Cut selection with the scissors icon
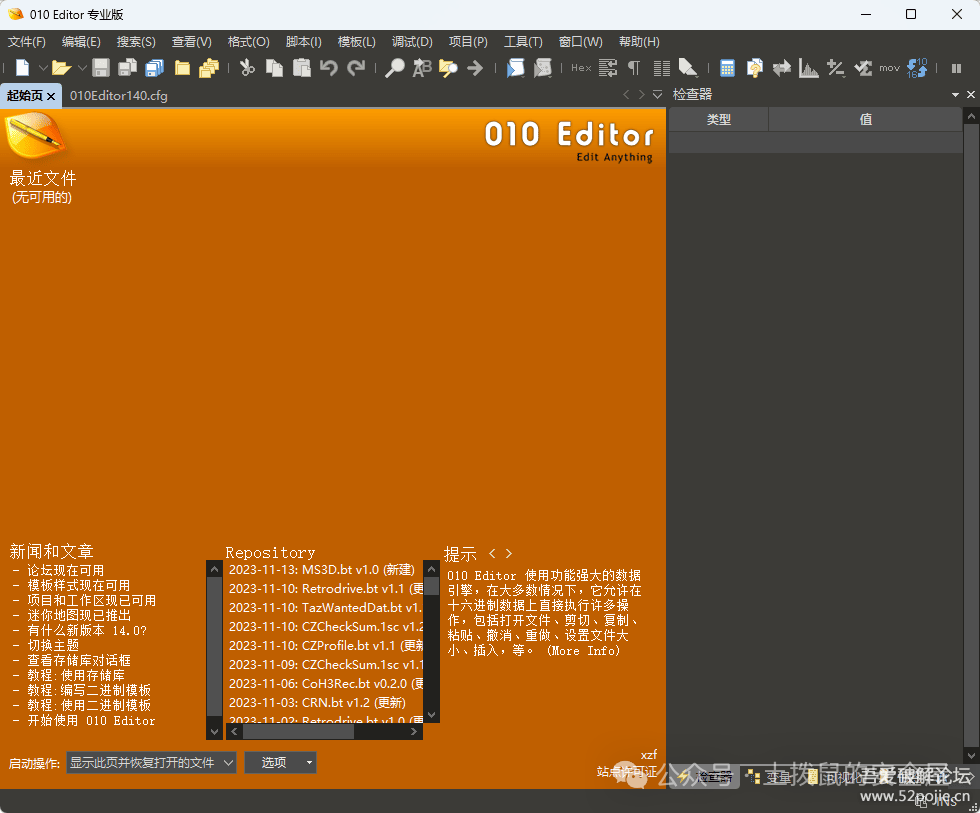 (x=248, y=67)
